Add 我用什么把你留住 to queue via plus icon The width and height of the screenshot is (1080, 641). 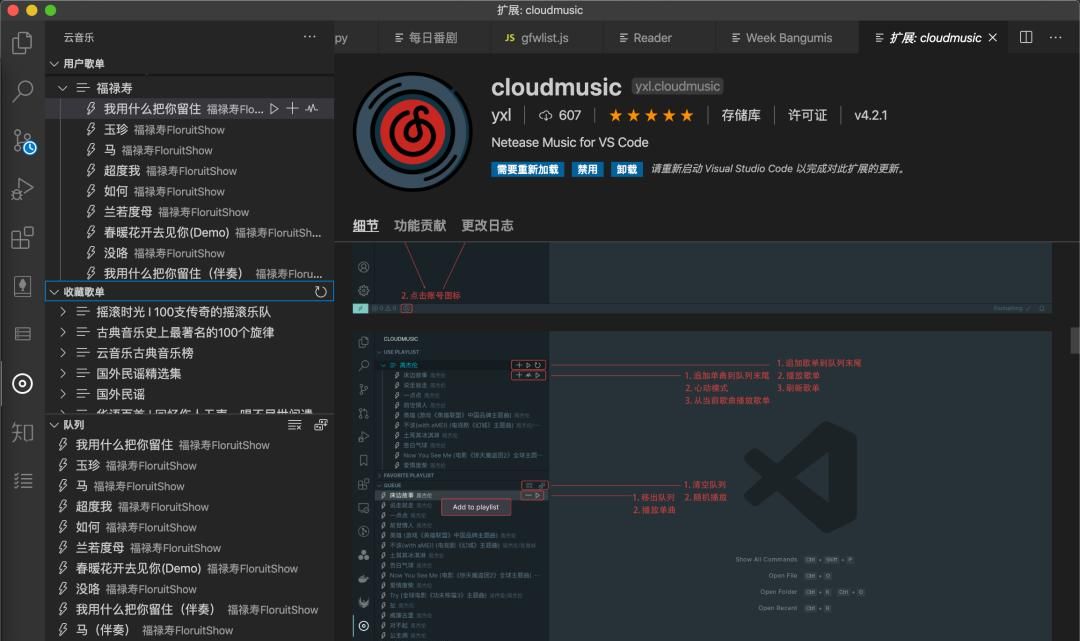coord(292,108)
